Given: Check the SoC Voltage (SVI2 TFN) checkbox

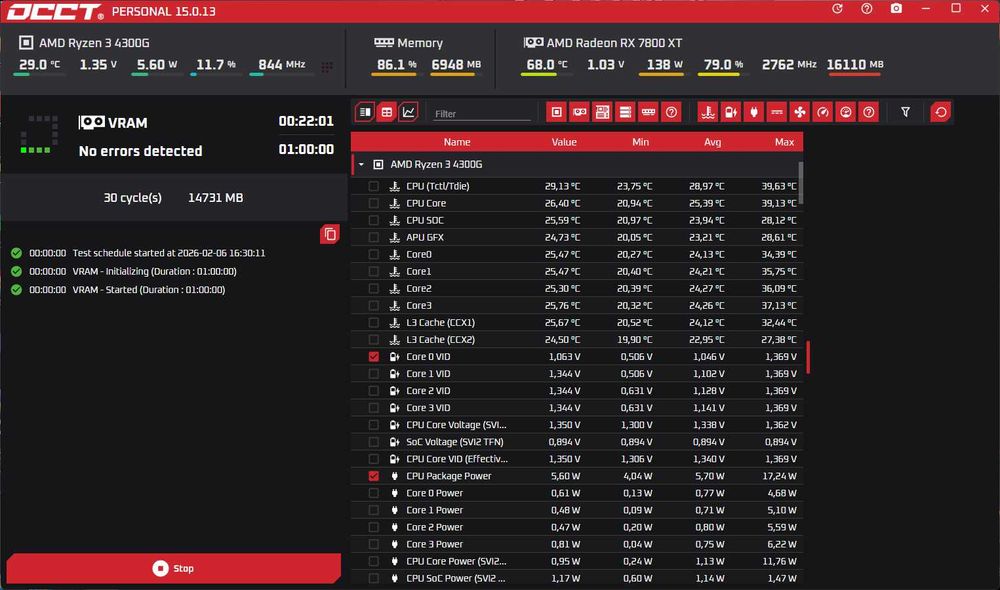Looking at the screenshot, I should 374,442.
